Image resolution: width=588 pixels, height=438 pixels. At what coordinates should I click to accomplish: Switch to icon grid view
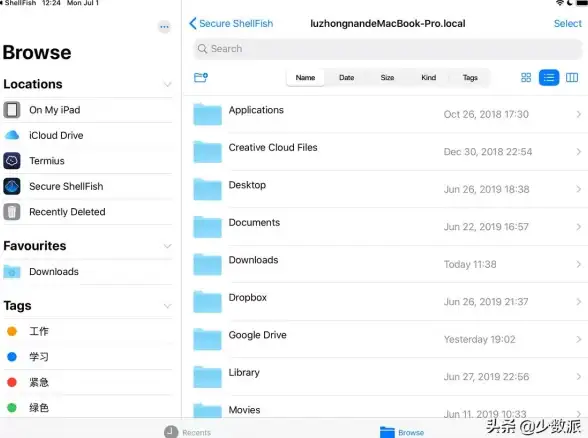[526, 78]
